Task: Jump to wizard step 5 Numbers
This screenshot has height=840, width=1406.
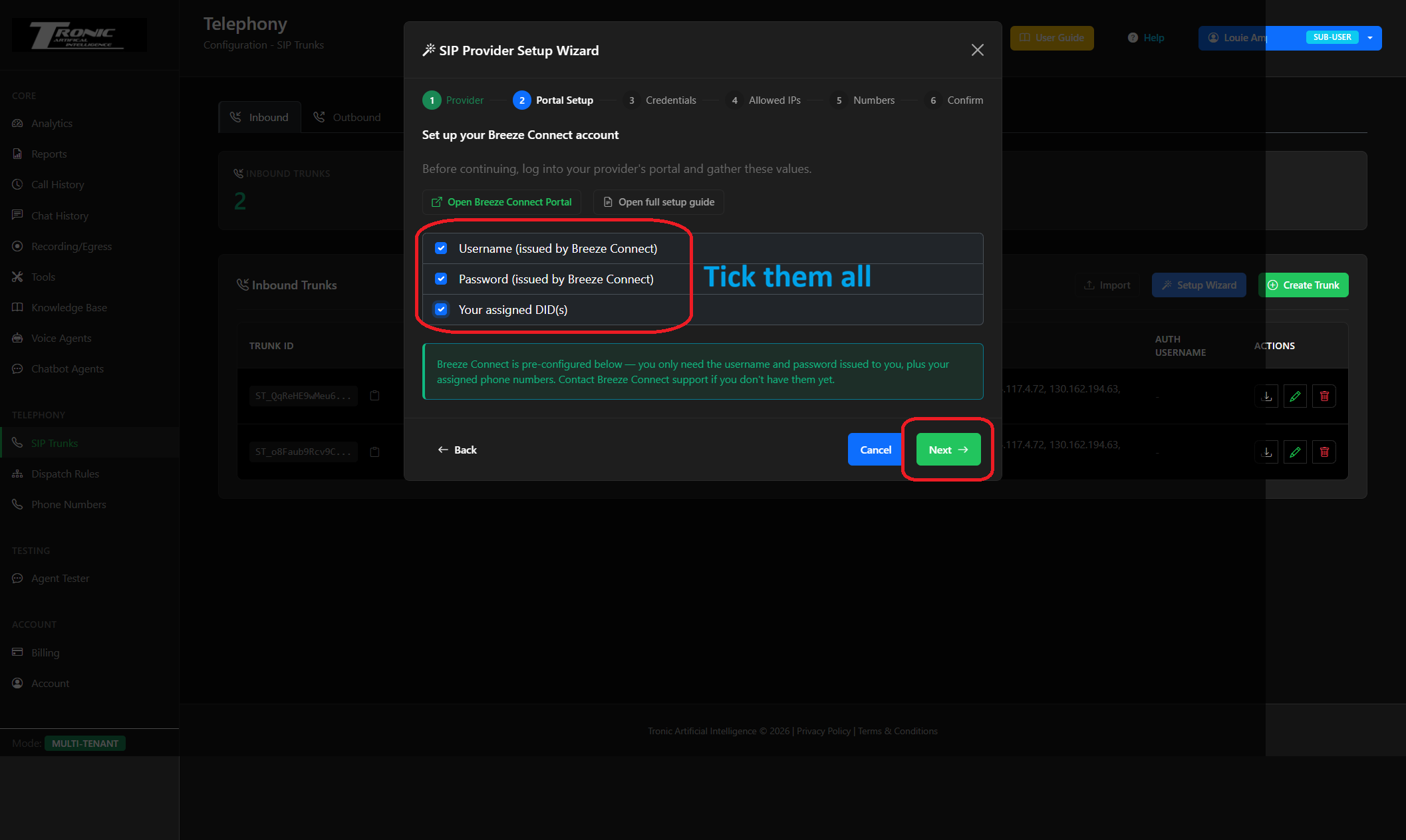Action: tap(863, 100)
